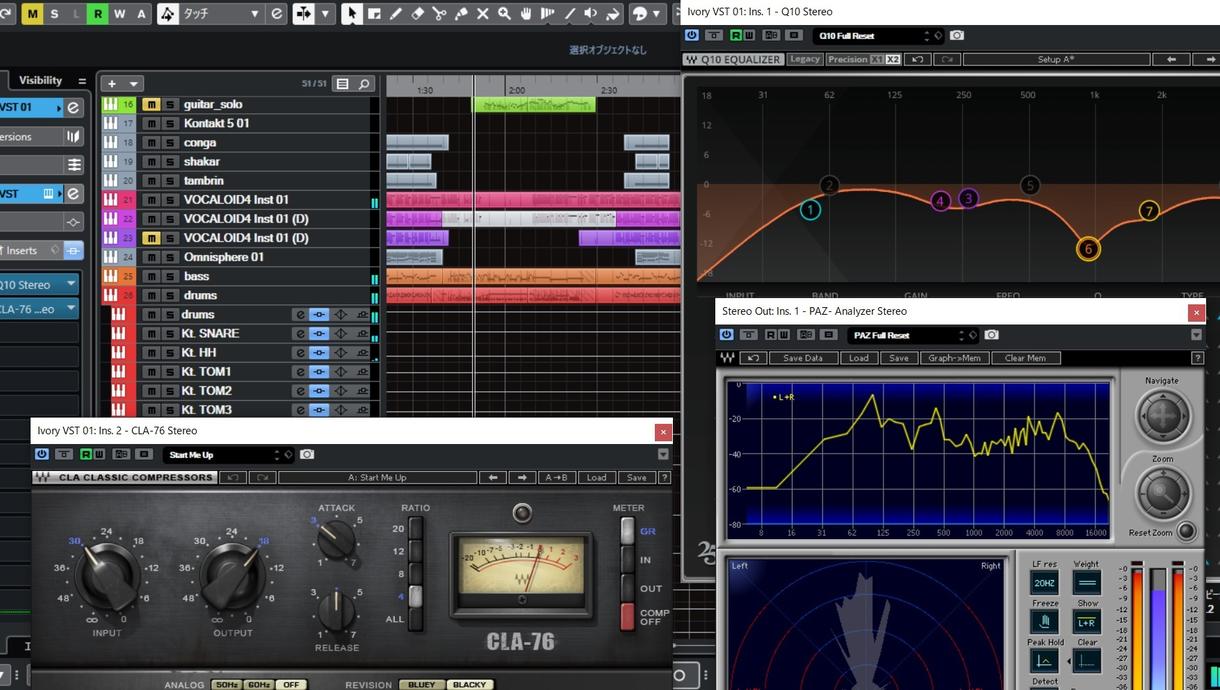The width and height of the screenshot is (1220, 690).
Task: Click previous preset arrow in CLA-76
Action: tap(492, 478)
